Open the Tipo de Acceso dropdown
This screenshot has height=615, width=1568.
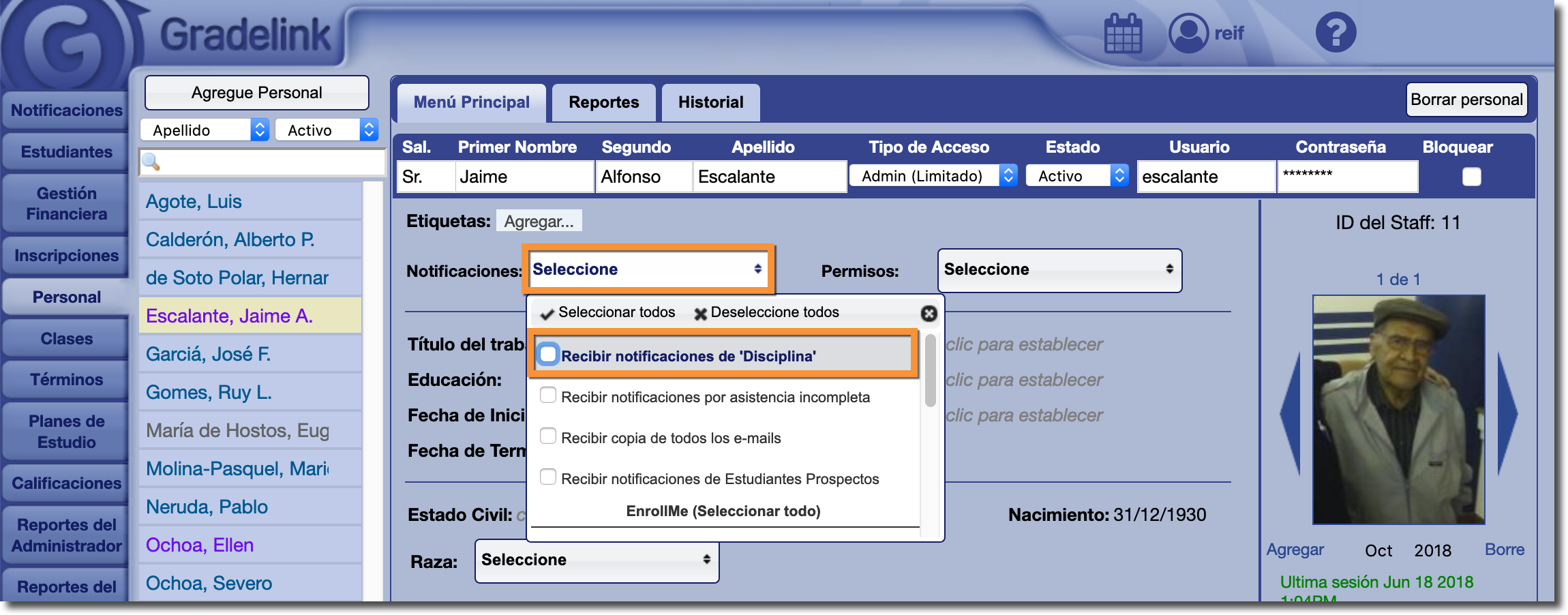click(x=933, y=176)
